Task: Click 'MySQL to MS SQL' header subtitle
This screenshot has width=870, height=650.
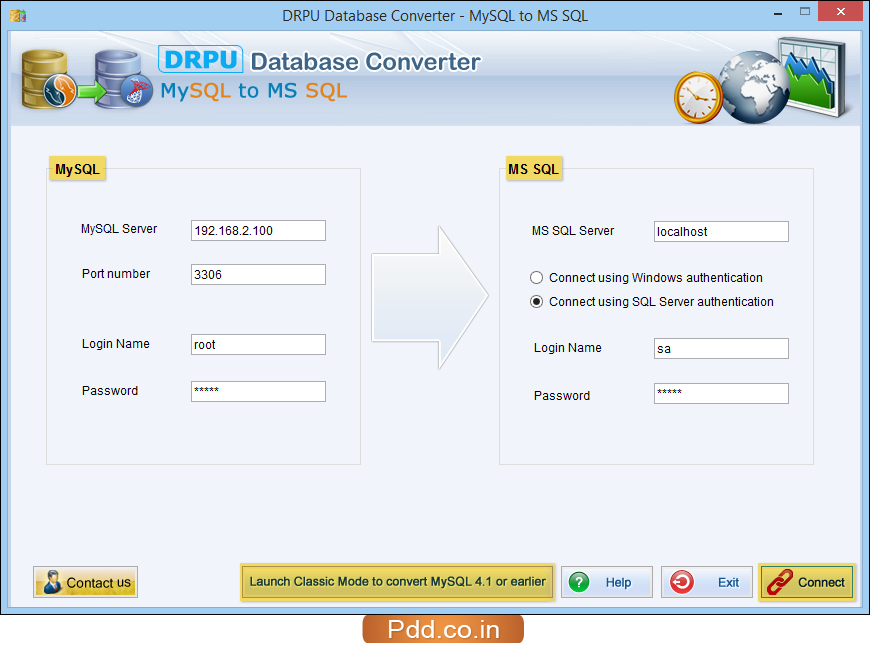Action: (254, 90)
